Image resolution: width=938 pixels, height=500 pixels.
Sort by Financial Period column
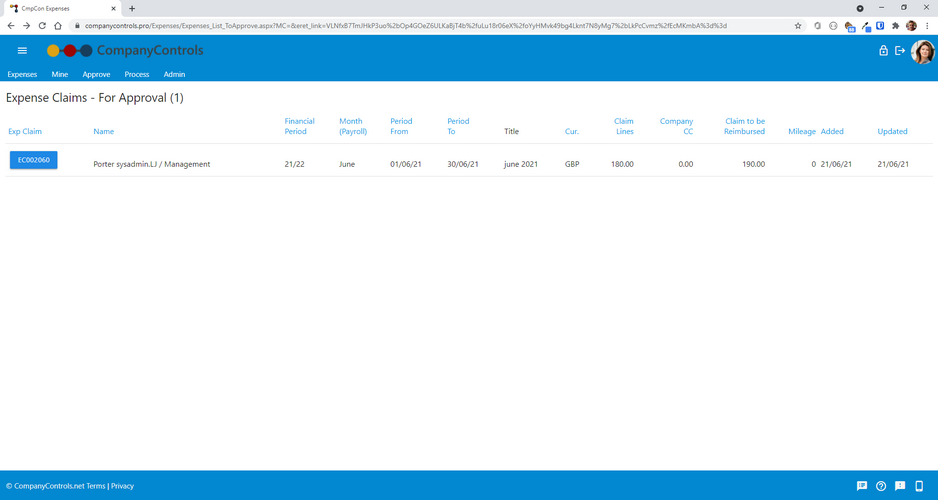click(x=300, y=126)
